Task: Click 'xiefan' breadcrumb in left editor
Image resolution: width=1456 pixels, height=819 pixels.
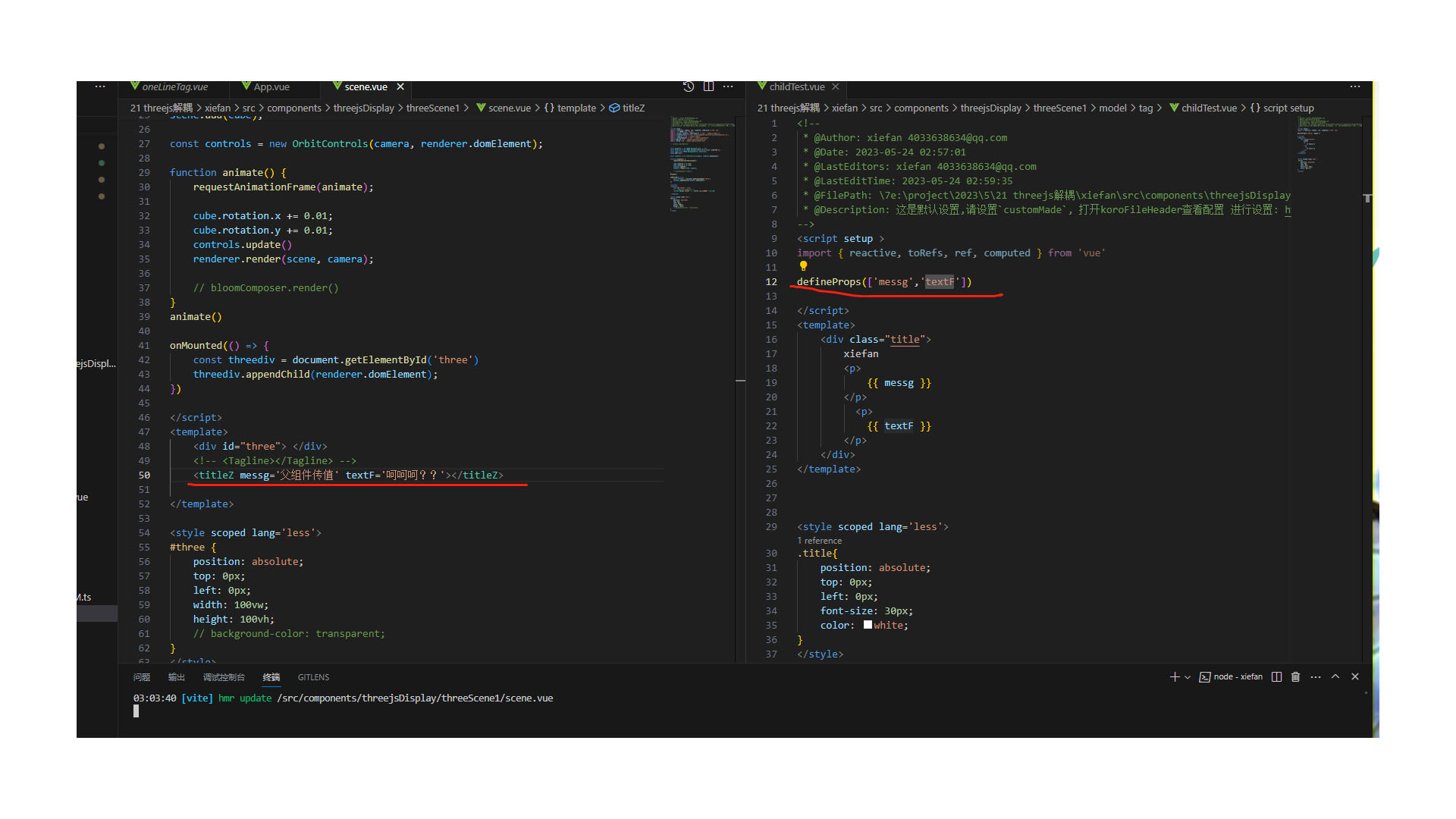Action: [x=218, y=108]
